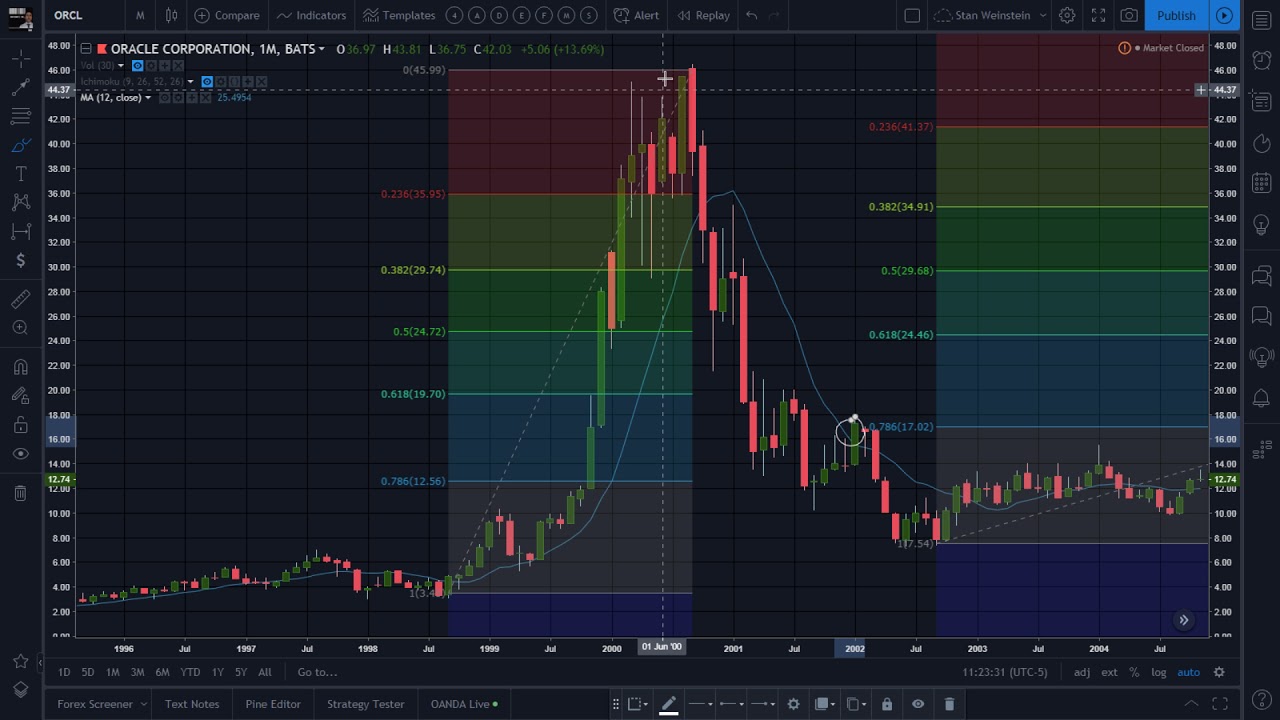The height and width of the screenshot is (720, 1280).
Task: Open the candlestick chart style selector
Action: pyautogui.click(x=171, y=15)
